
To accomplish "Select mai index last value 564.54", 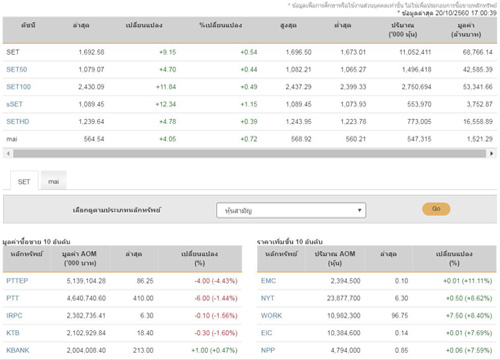I will point(94,139).
